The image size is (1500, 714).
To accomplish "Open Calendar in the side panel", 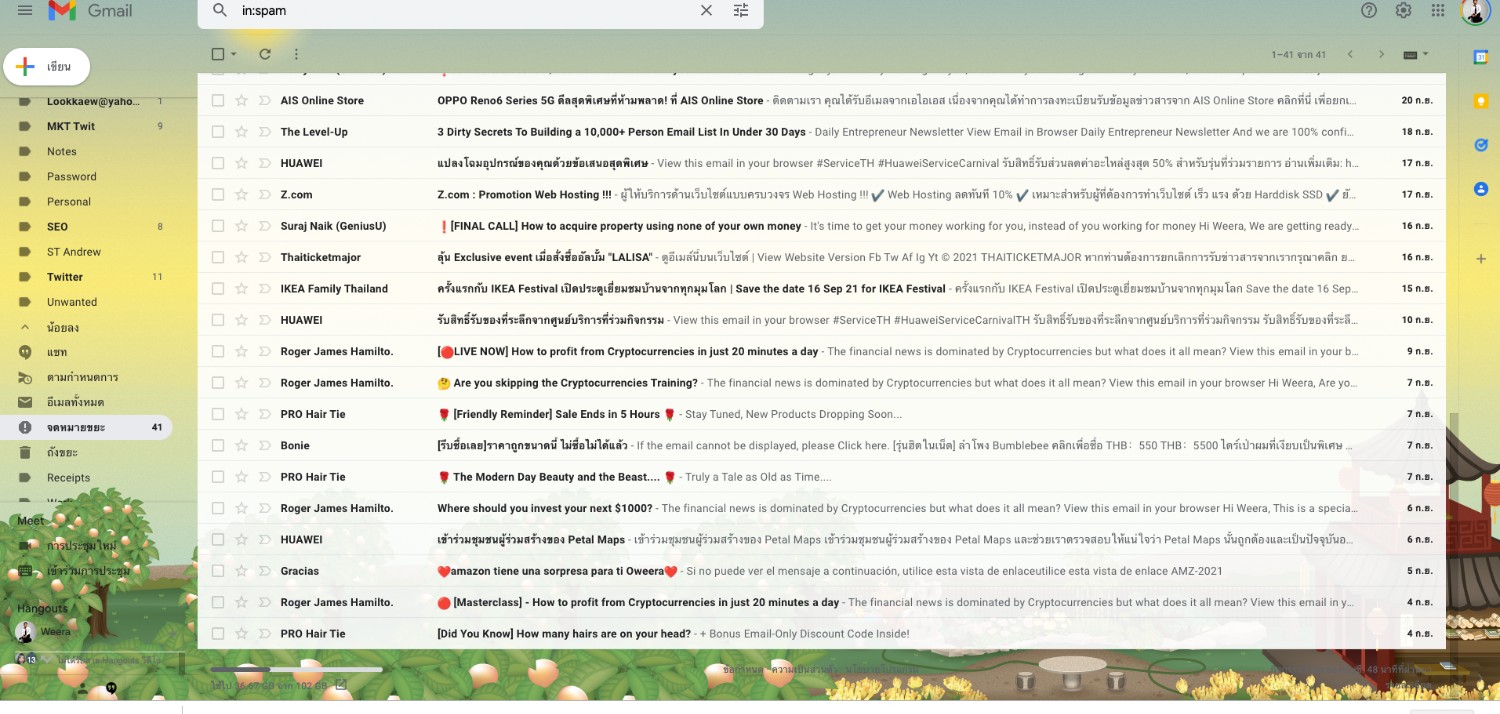I will click(x=1481, y=57).
